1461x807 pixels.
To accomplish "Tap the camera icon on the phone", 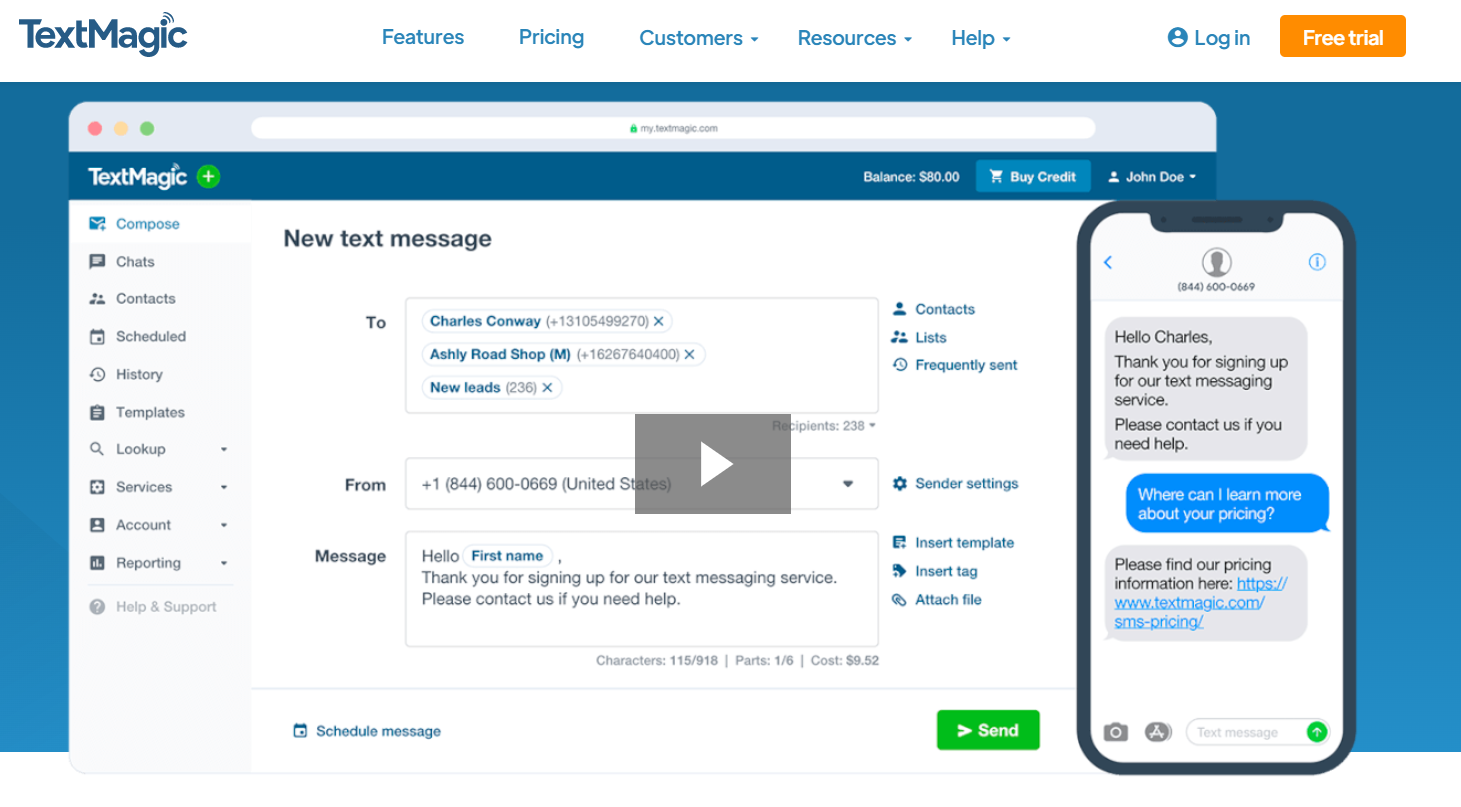I will point(1115,732).
